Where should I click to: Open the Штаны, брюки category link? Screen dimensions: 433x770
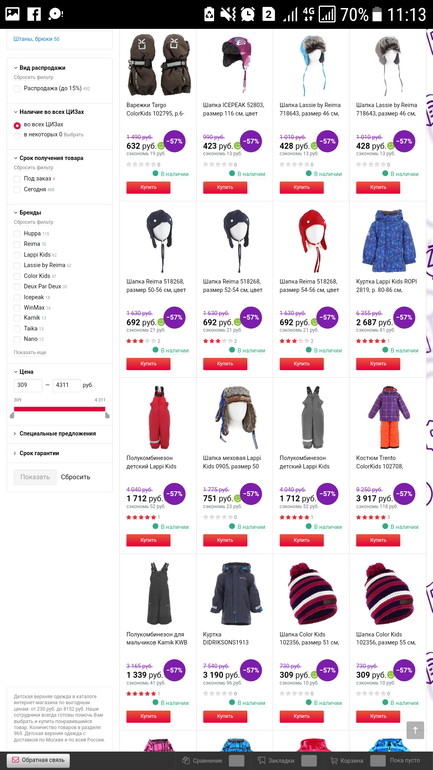[36, 39]
